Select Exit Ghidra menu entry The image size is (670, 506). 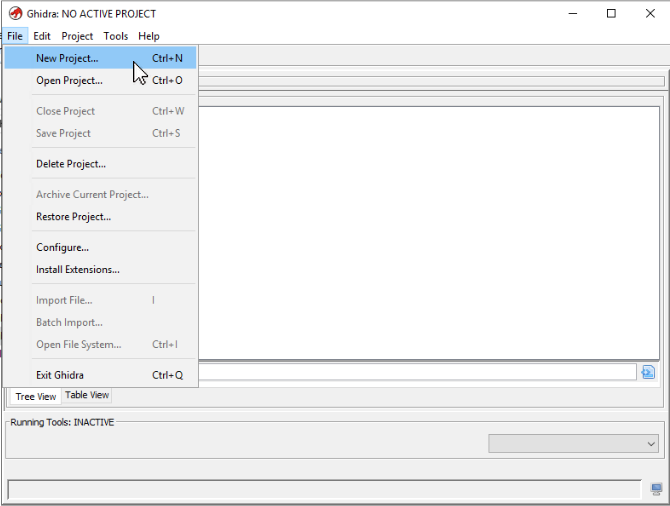pyautogui.click(x=100, y=375)
